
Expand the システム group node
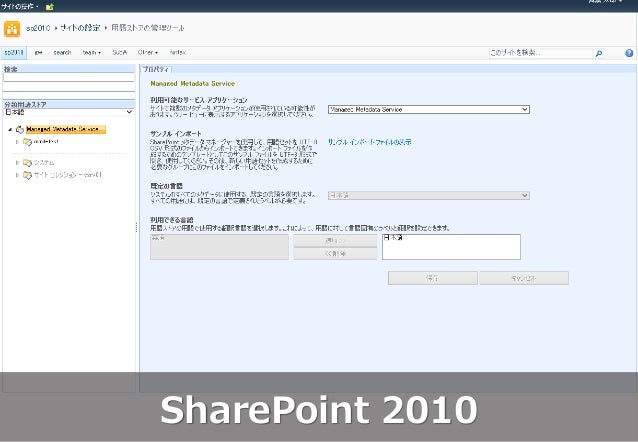point(17,162)
